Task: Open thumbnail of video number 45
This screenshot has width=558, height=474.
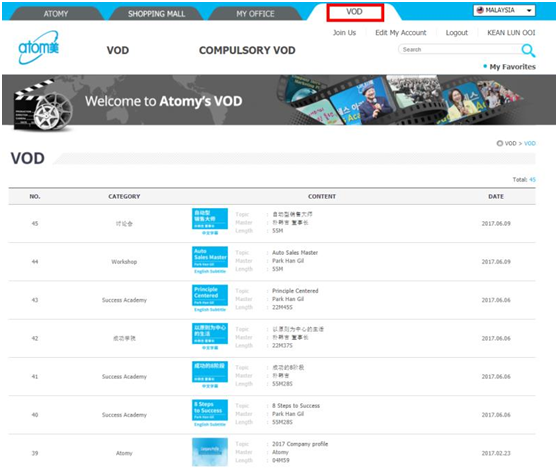Action: [x=210, y=222]
